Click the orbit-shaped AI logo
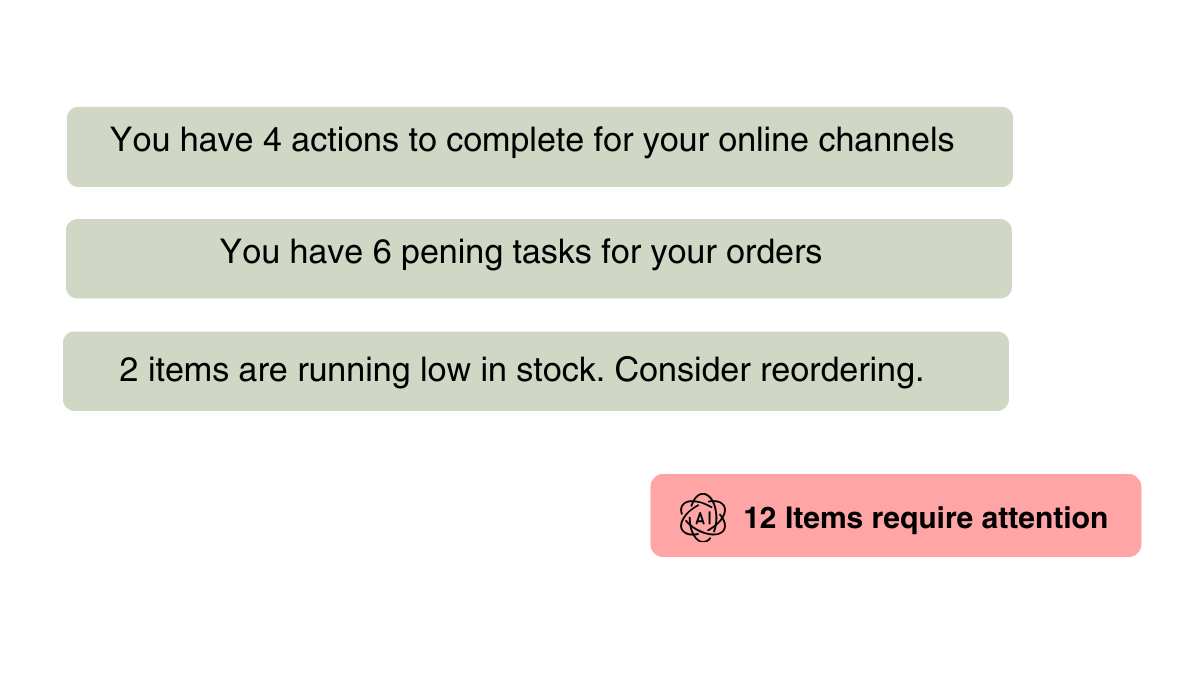This screenshot has height=677, width=1190. click(703, 518)
